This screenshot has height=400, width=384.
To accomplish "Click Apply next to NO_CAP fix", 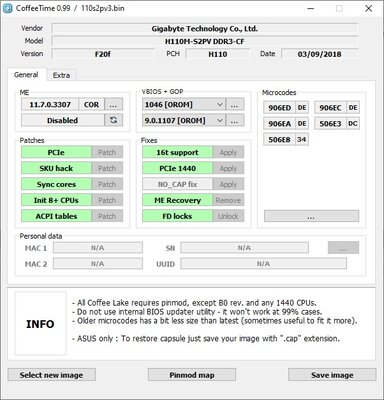I will [x=228, y=184].
